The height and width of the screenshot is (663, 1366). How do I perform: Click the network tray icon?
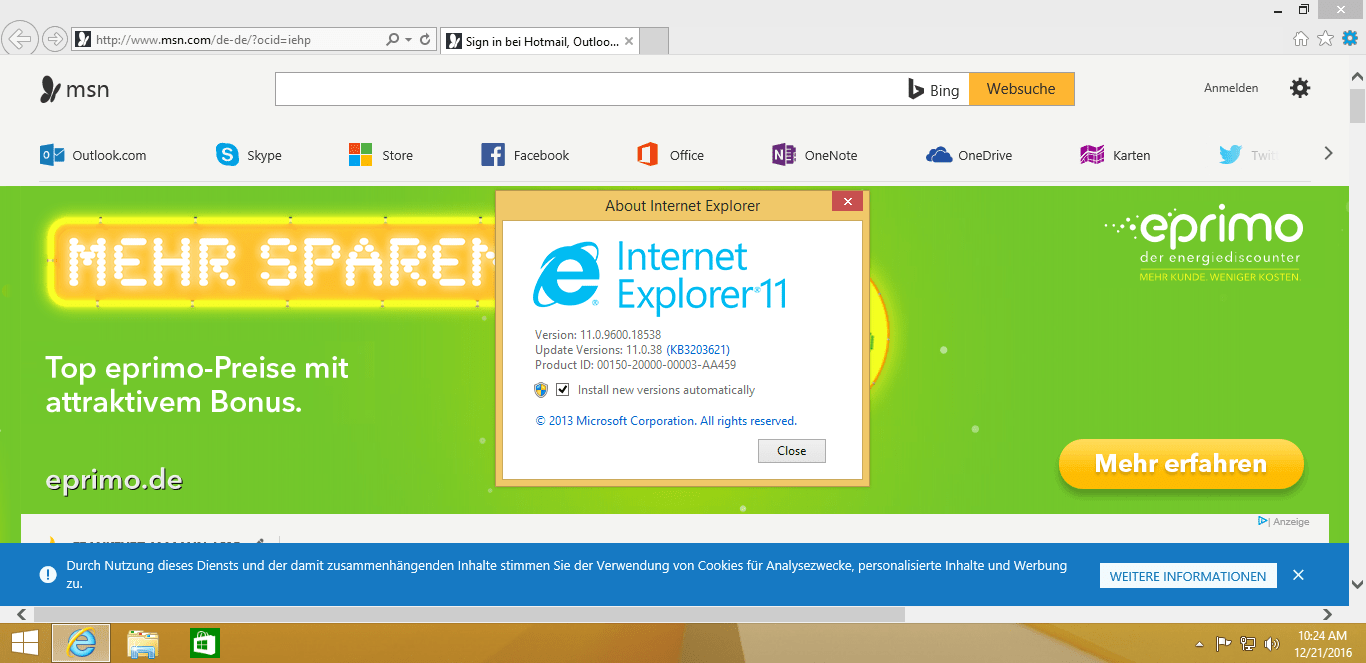1248,644
